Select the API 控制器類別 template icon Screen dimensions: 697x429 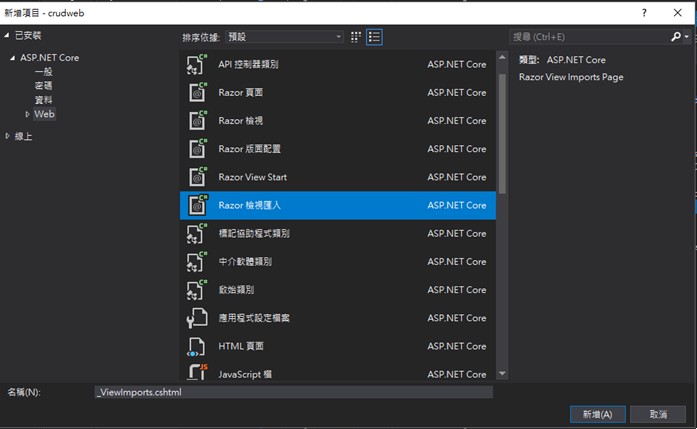pyautogui.click(x=197, y=64)
